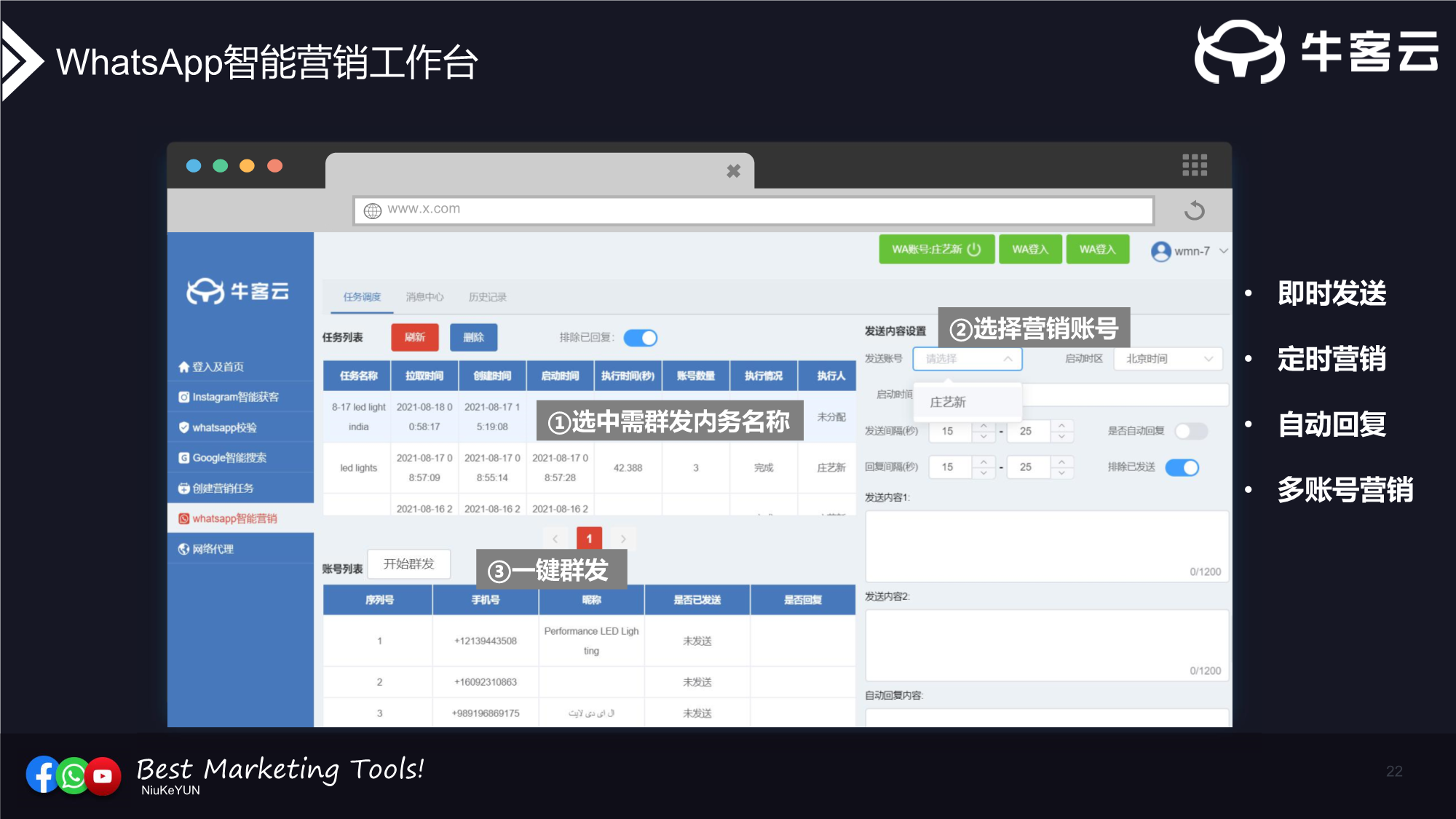Screen dimensions: 1456x819
Task: Click the red 刷新 button
Action: coord(415,337)
